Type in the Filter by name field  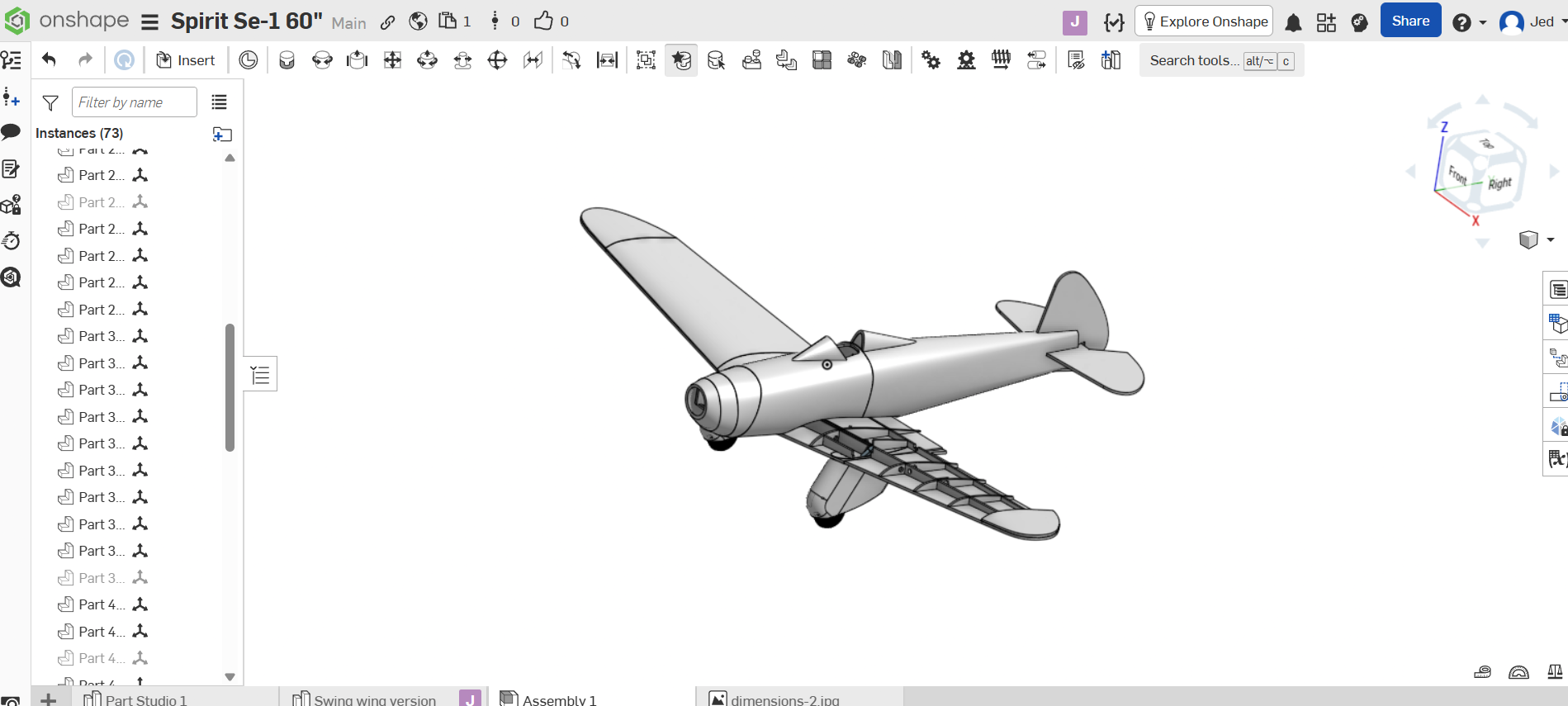point(135,102)
